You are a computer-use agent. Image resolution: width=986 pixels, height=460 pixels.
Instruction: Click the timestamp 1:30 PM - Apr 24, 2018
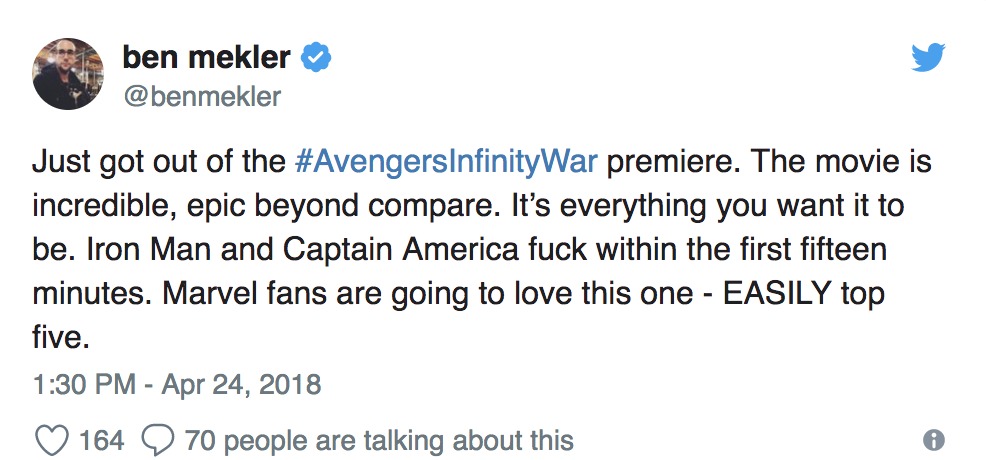click(x=176, y=384)
